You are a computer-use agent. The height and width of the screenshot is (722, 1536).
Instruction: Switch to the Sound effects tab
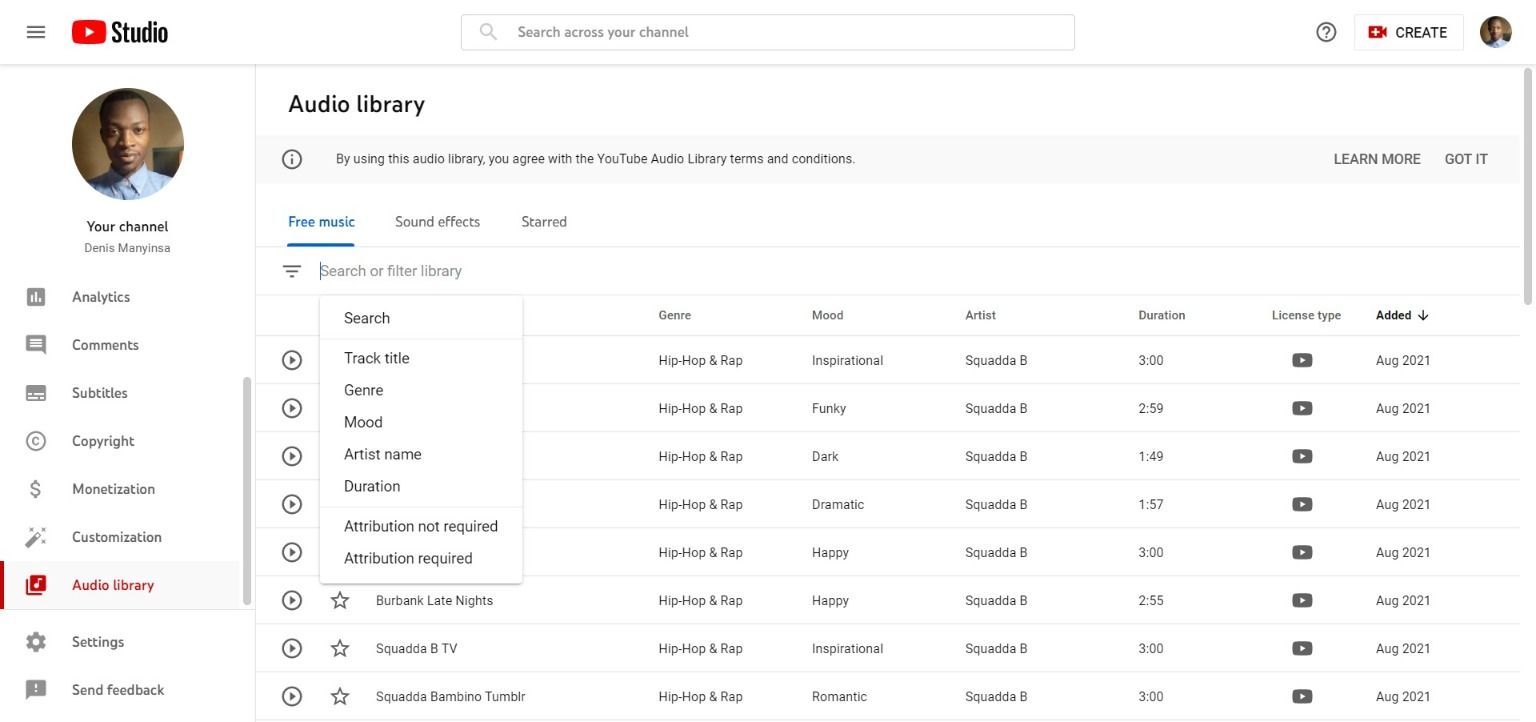tap(437, 221)
